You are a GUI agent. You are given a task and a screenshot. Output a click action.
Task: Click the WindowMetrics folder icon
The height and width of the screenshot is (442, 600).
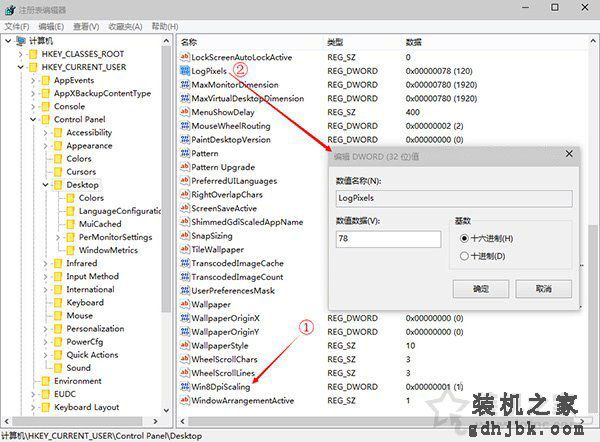(70, 250)
